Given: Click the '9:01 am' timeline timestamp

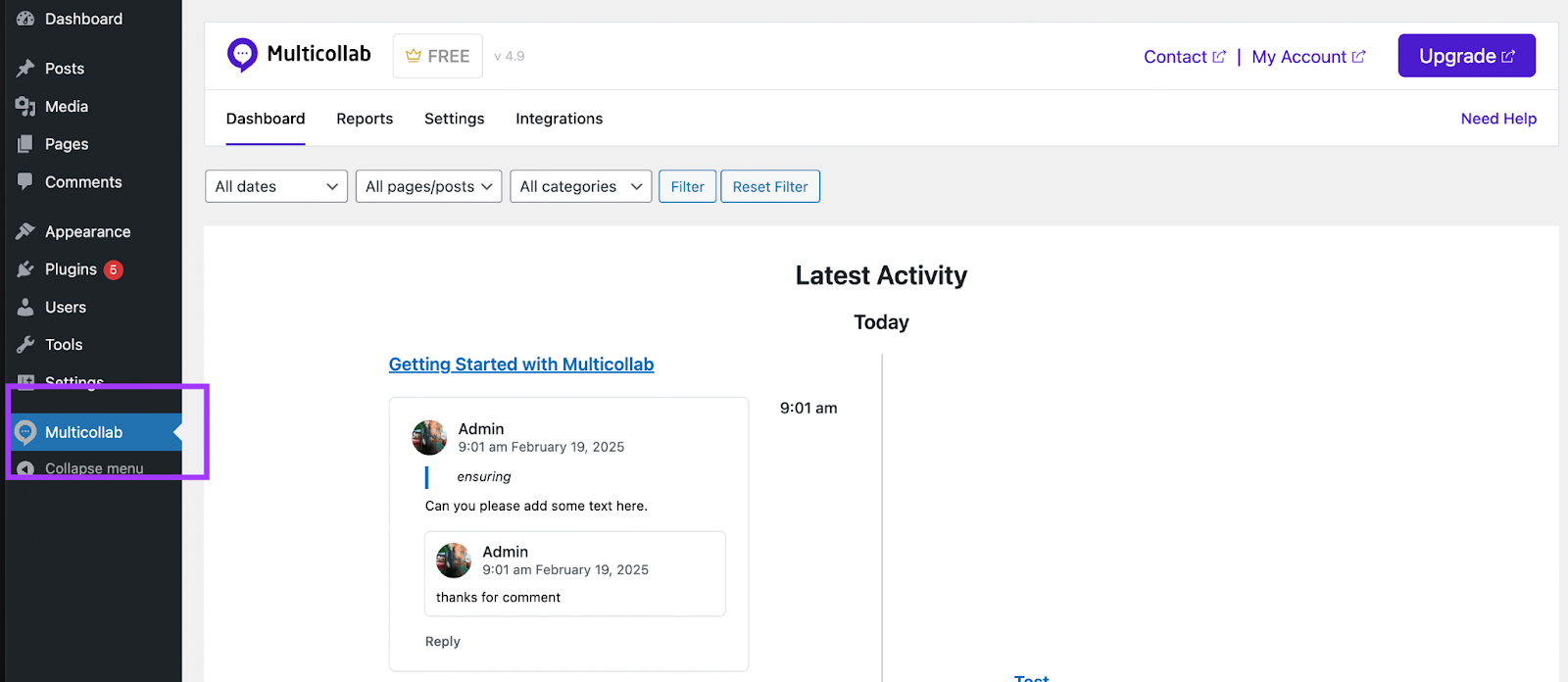Looking at the screenshot, I should pyautogui.click(x=808, y=409).
